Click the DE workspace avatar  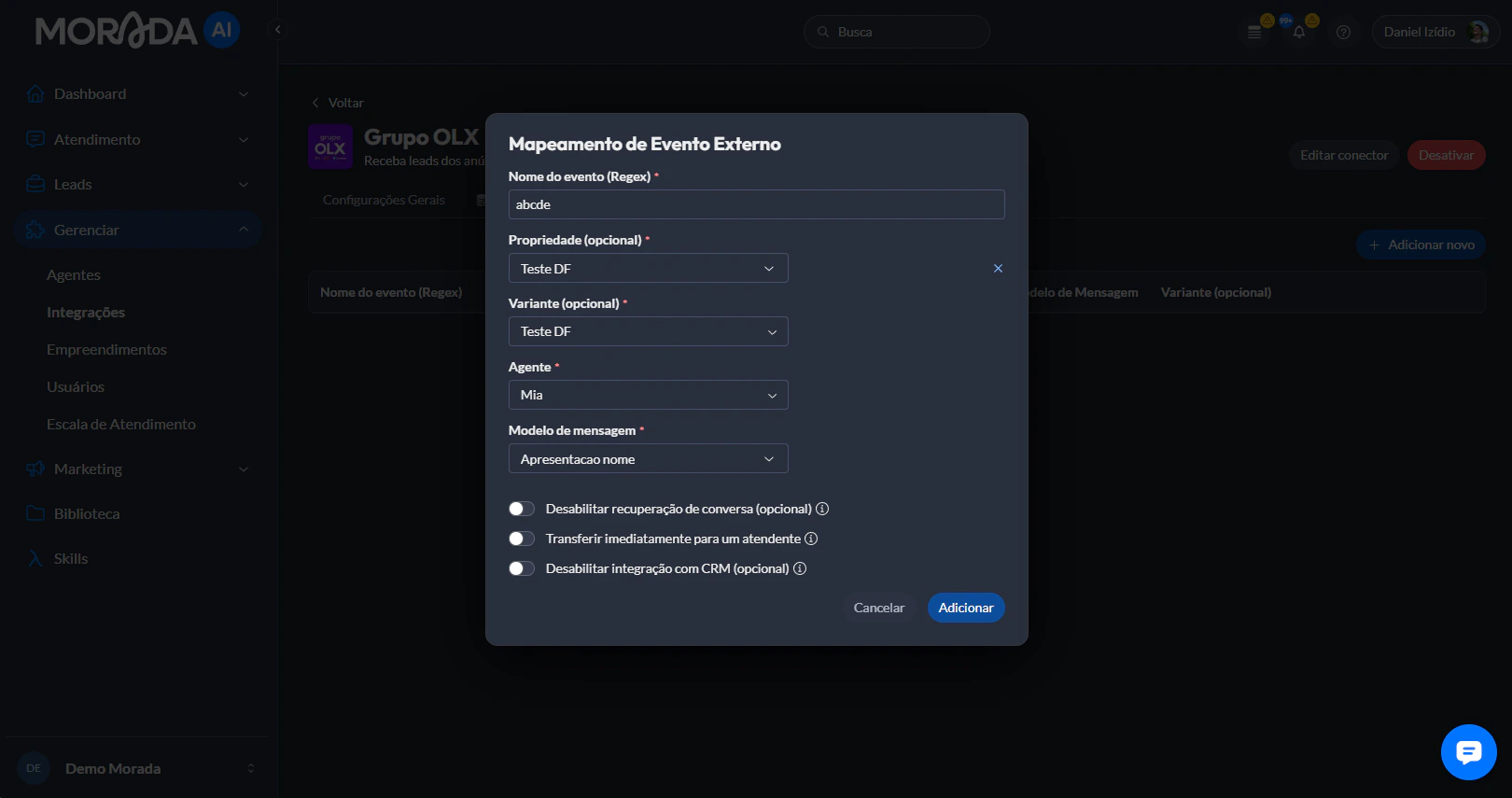[34, 768]
